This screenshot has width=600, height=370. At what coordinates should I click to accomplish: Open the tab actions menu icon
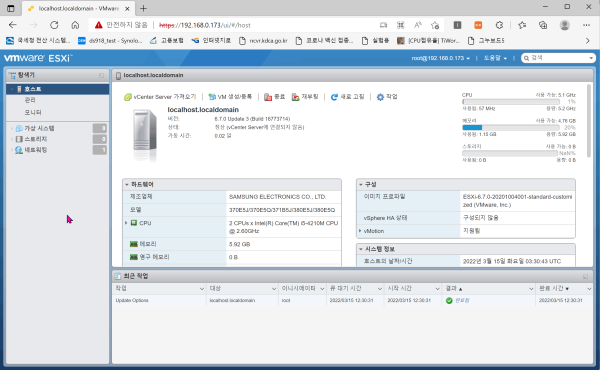coord(11,8)
